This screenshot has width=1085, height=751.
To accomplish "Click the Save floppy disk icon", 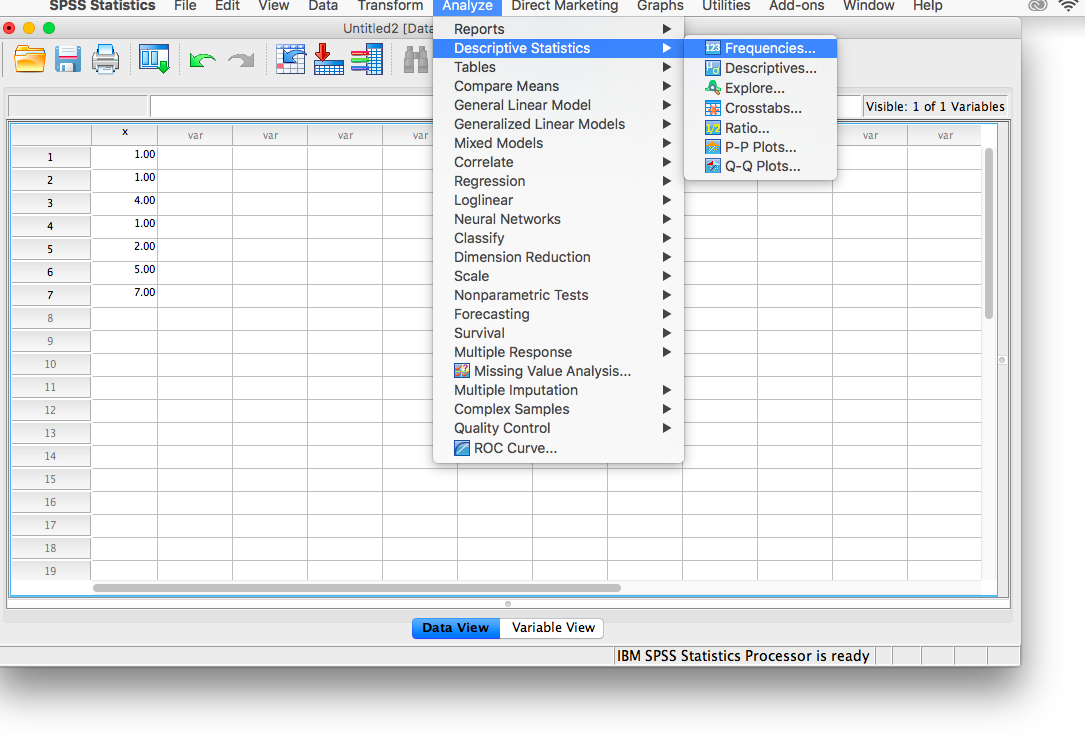I will (68, 60).
